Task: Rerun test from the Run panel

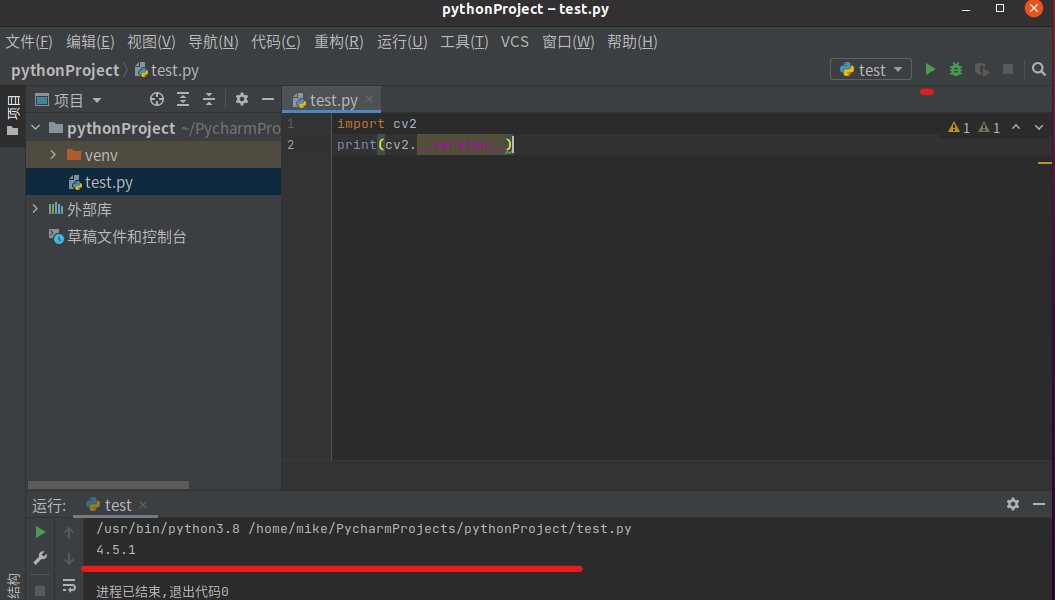Action: [x=40, y=532]
